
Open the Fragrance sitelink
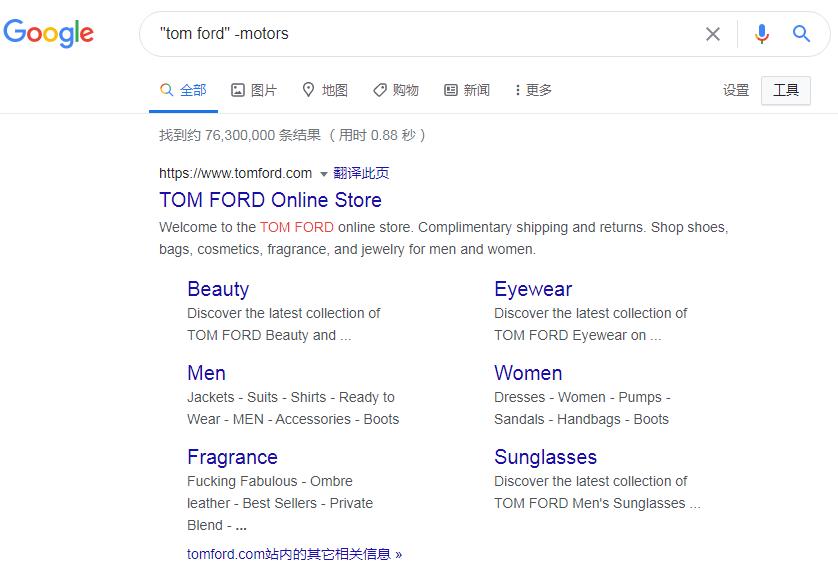[x=232, y=457]
